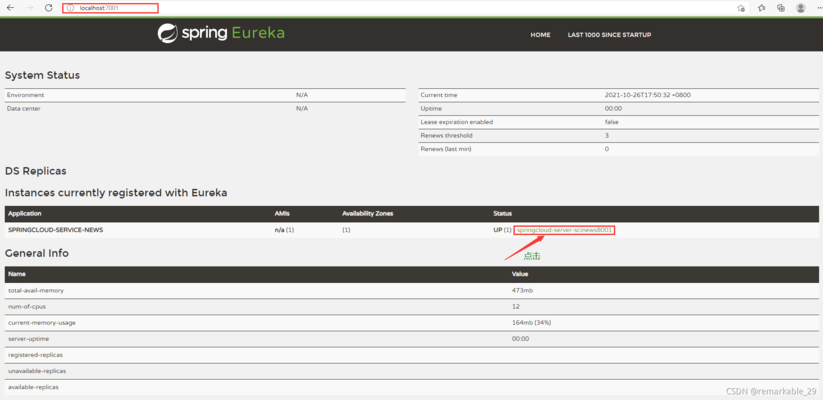The image size is (823, 400).
Task: Focus the localhost:7001 address bar
Action: click(110, 8)
